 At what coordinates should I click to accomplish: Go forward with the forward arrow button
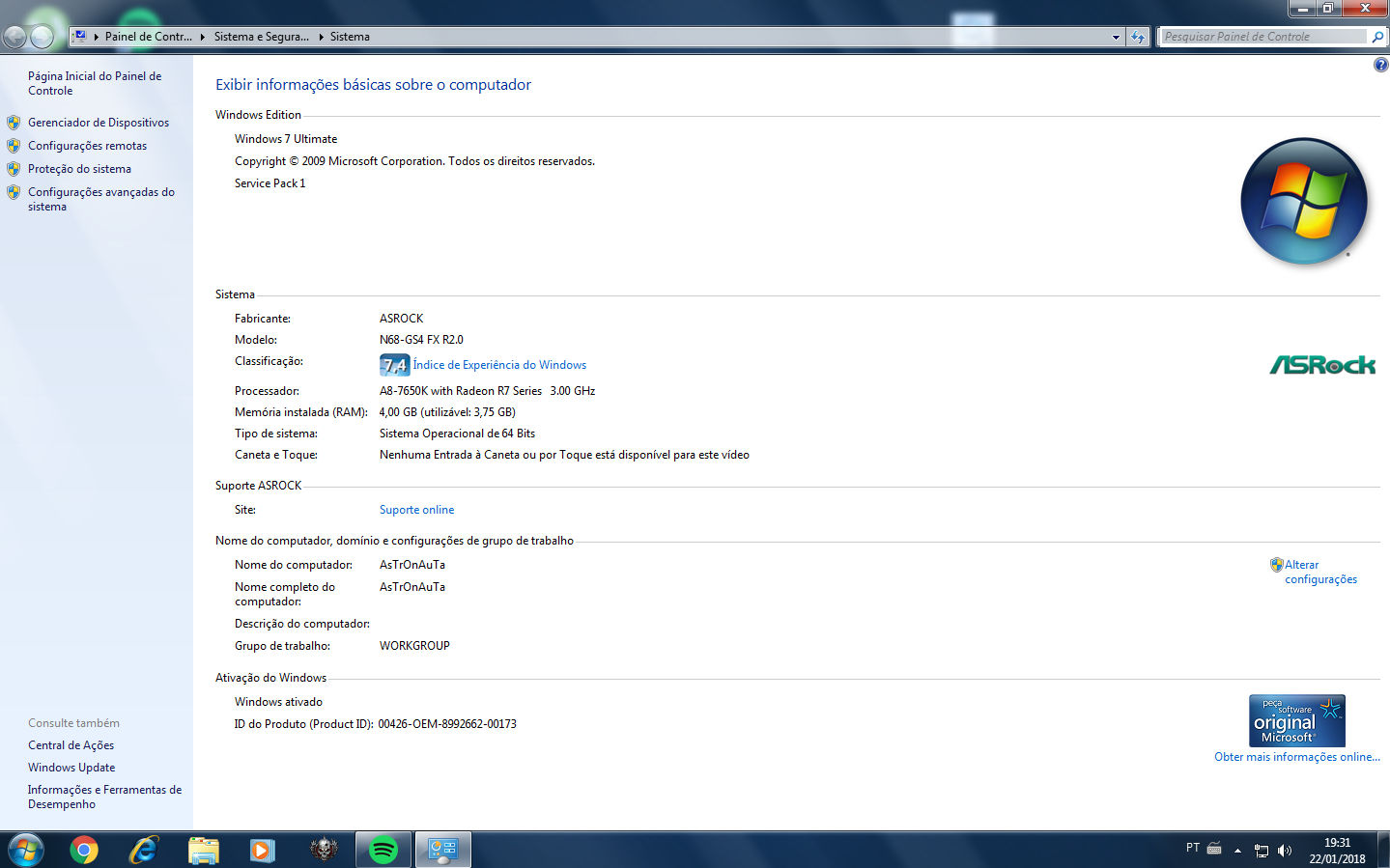pos(42,37)
